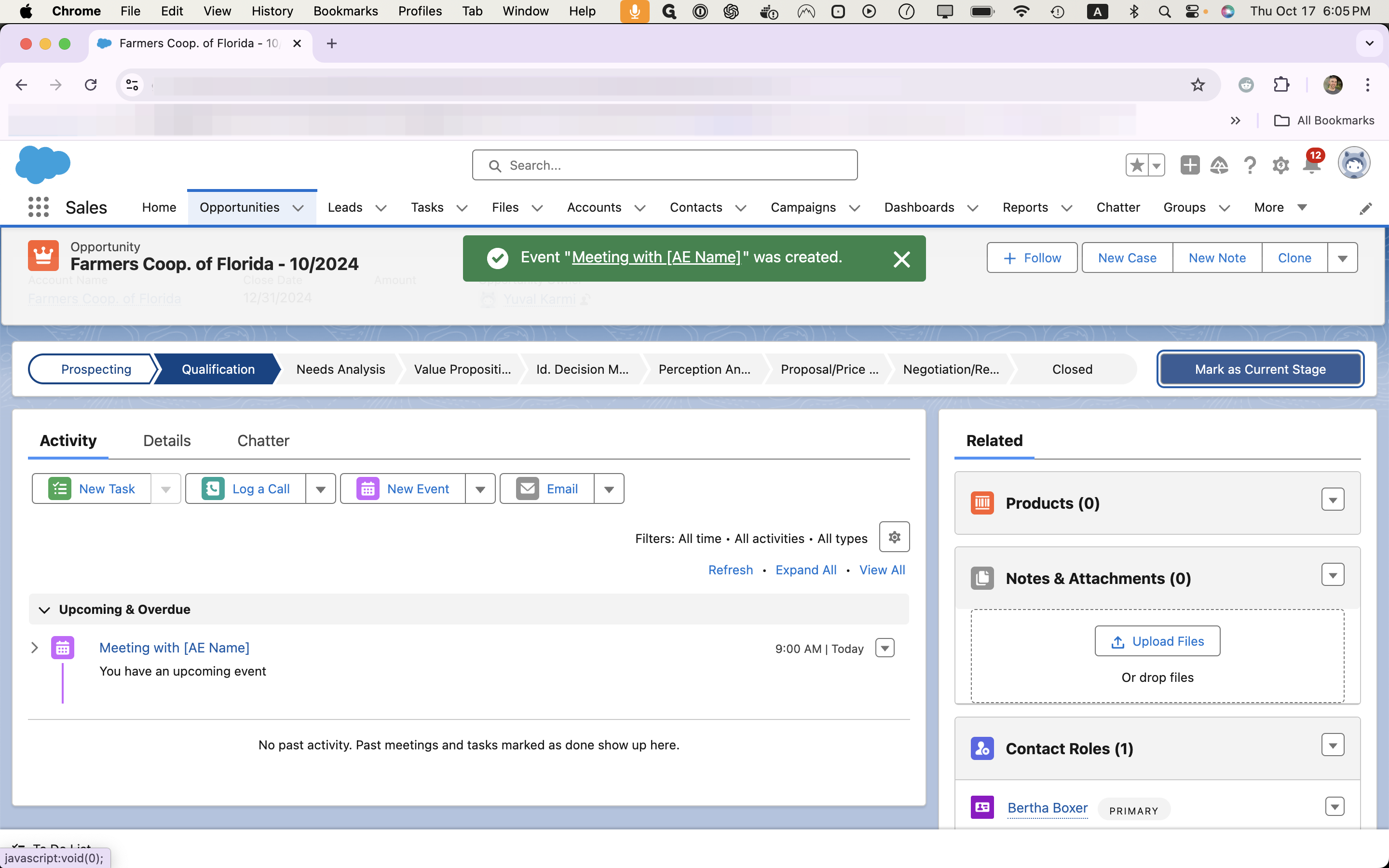Click the Notes & Attachments icon
The height and width of the screenshot is (868, 1389).
(x=982, y=578)
